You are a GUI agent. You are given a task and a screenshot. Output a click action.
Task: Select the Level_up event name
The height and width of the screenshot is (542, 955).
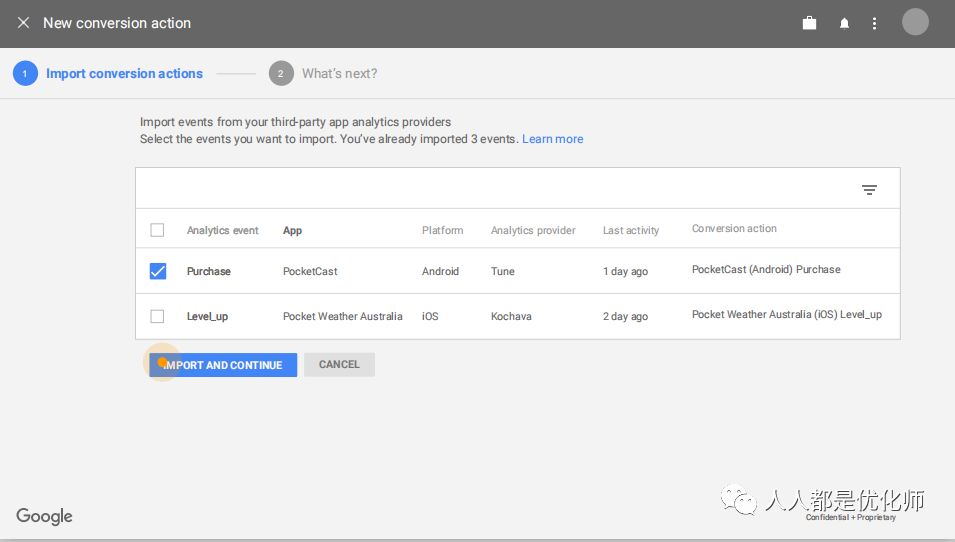(207, 316)
